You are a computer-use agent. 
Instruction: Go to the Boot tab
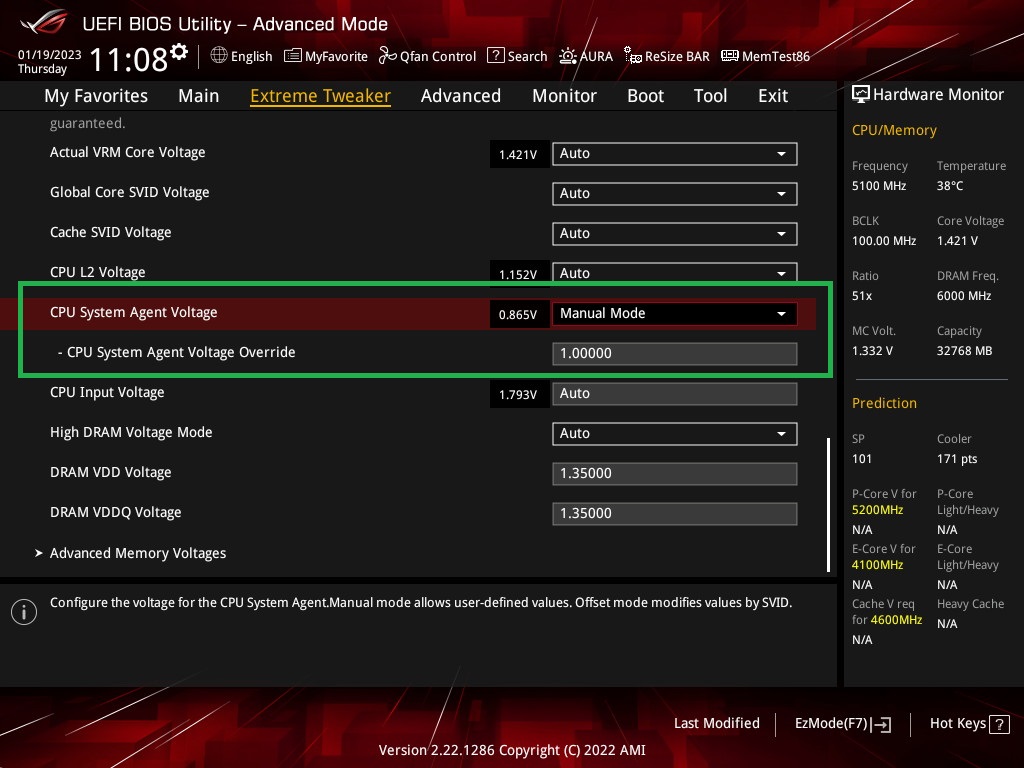click(x=645, y=96)
